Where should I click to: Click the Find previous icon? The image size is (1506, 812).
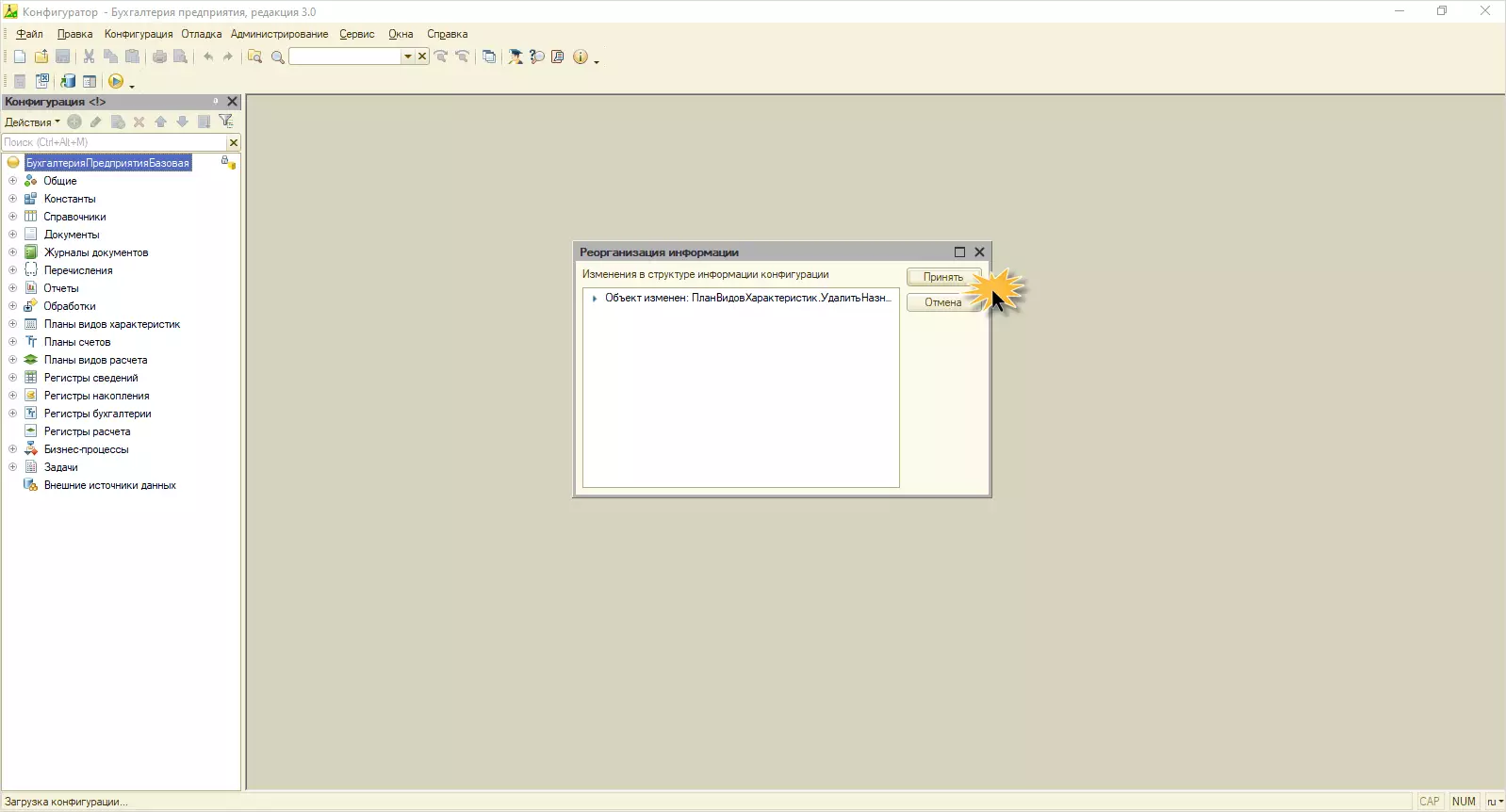(462, 57)
